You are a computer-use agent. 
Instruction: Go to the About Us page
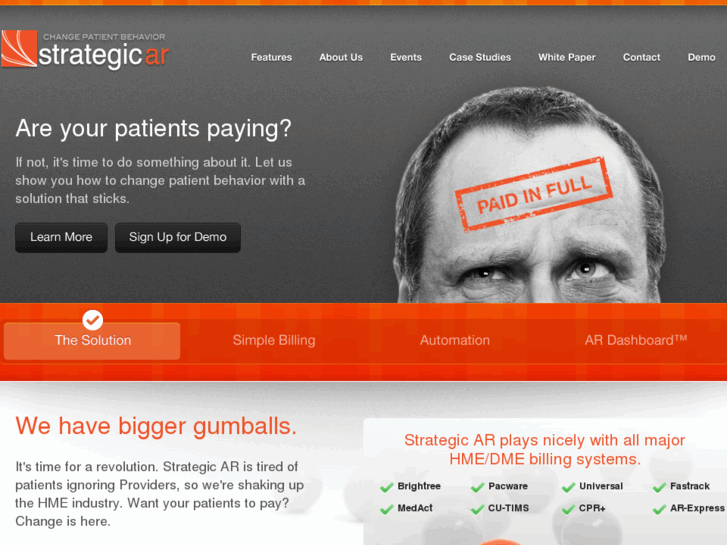point(341,58)
